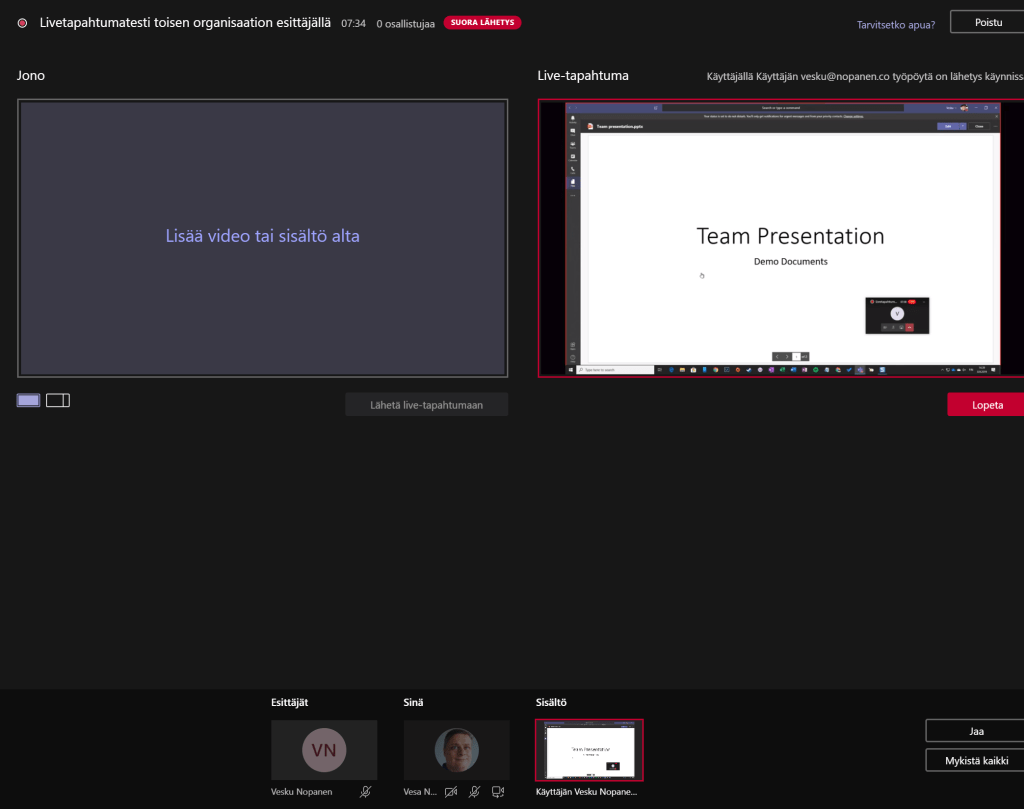Toggle Vesku Nopanen's muted microphone icon
Viewport: 1024px width, 809px height.
pos(366,792)
